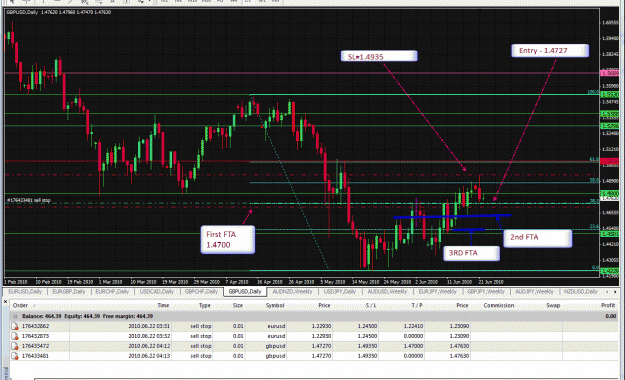Image resolution: width=625 pixels, height=380 pixels.
Task: Sort orders by the Symbol column header
Action: tap(275, 305)
